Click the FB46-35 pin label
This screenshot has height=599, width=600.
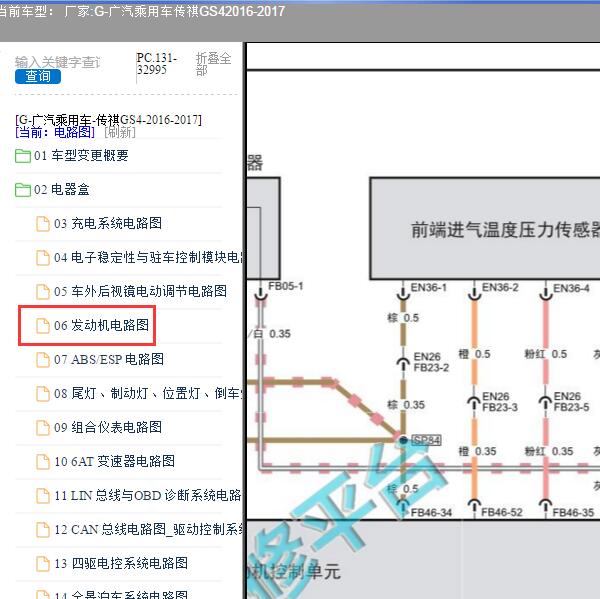click(x=573, y=512)
